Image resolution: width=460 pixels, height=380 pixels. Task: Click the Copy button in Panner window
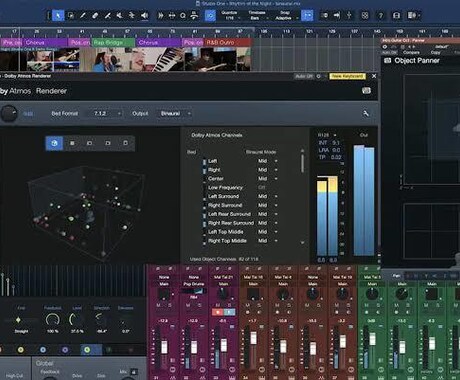[435, 52]
